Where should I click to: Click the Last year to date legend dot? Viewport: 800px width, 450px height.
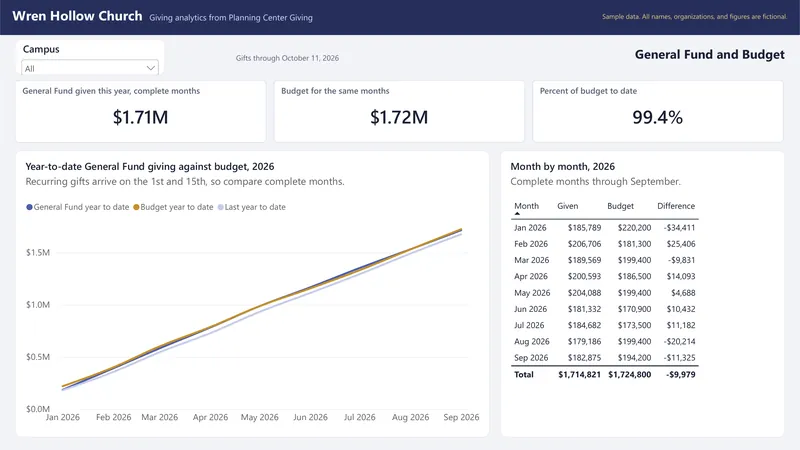[220, 207]
